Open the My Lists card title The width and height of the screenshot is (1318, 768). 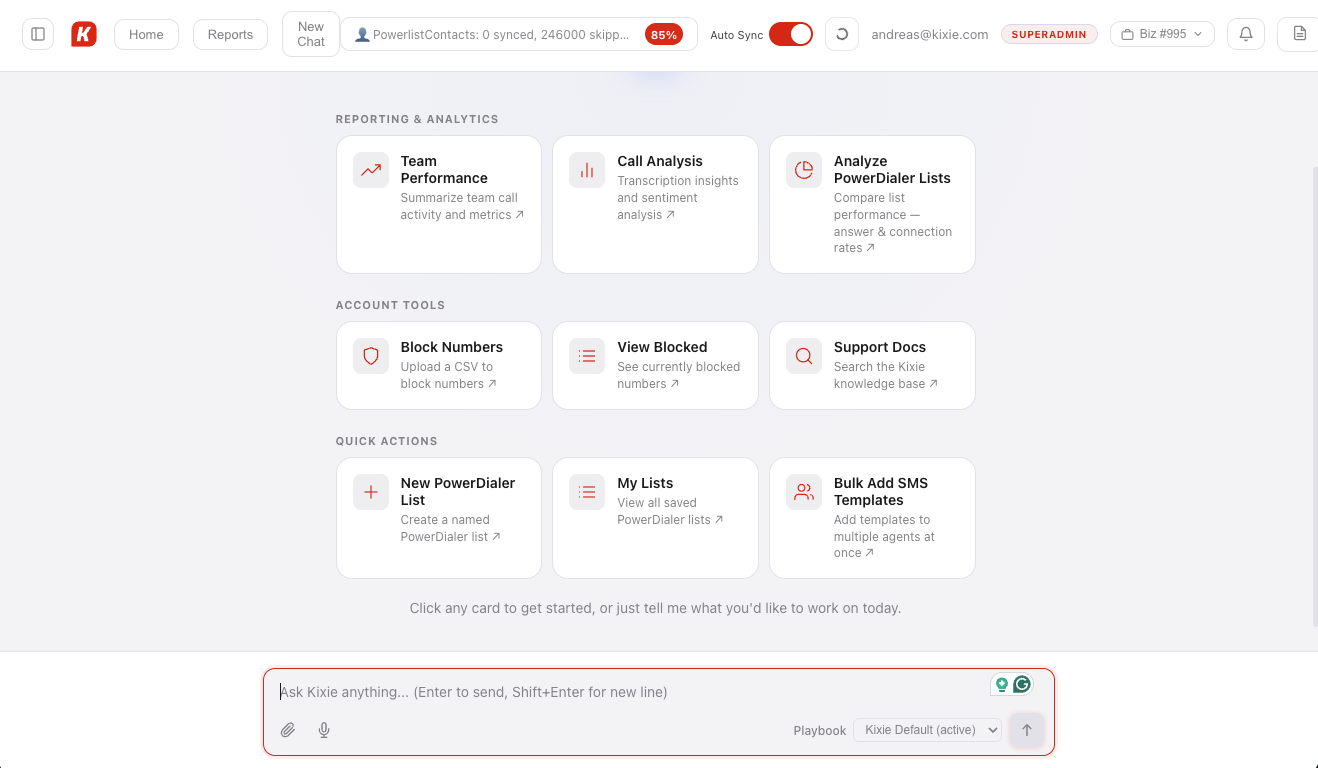coord(645,483)
